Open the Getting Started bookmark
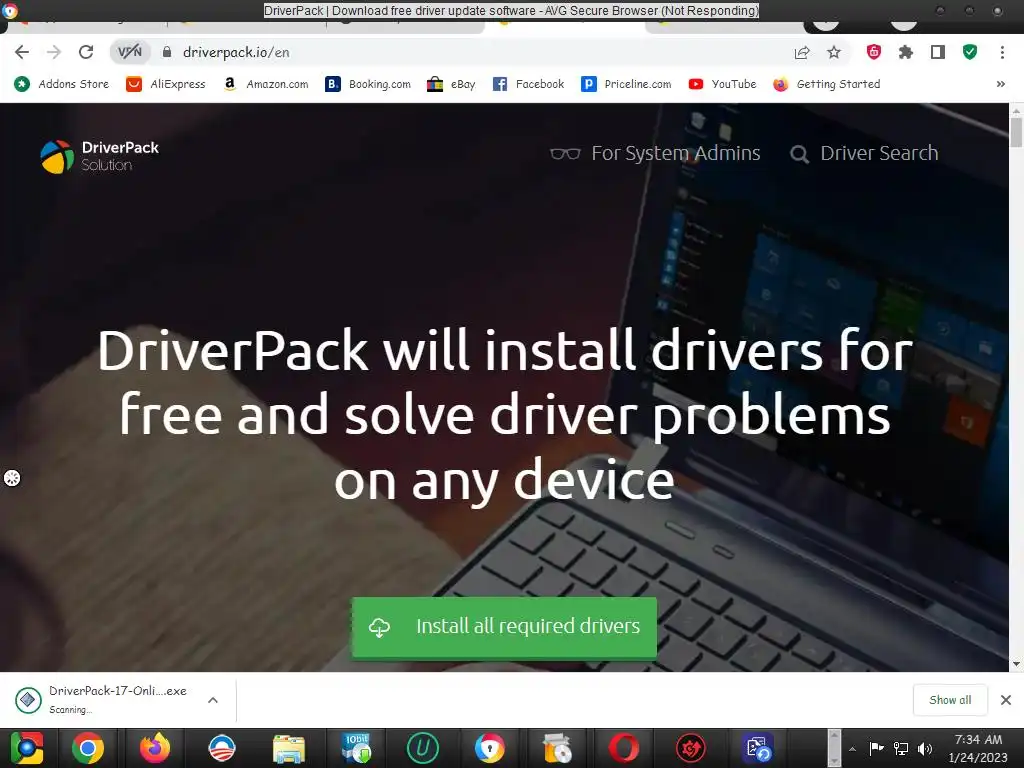Image resolution: width=1024 pixels, height=768 pixels. click(x=827, y=84)
